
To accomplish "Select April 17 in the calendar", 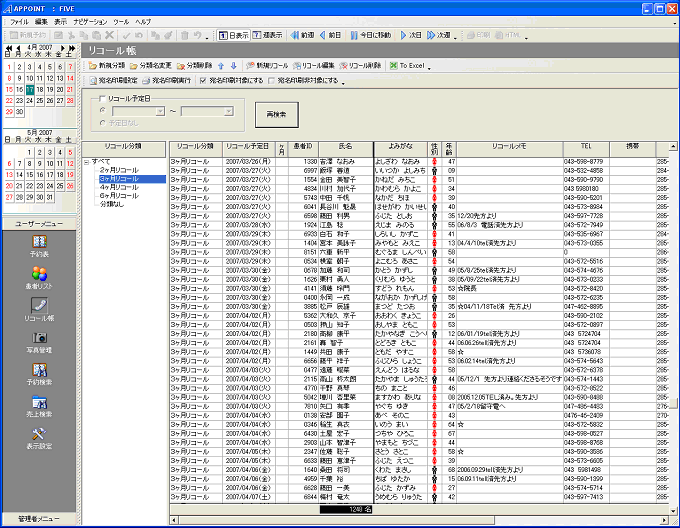I will point(29,89).
